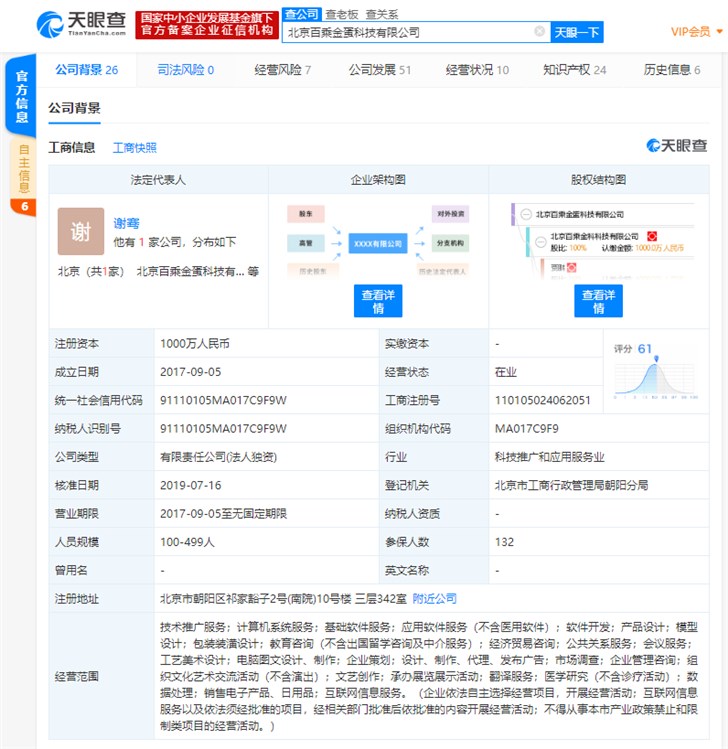Clear the search box with the X icon

(x=539, y=32)
